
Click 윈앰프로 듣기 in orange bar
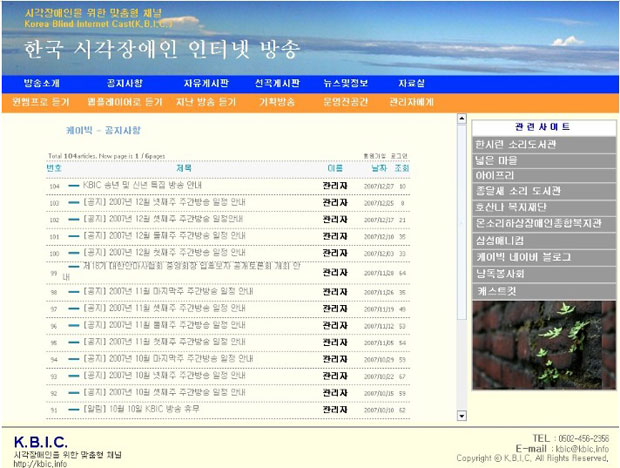tap(41, 102)
